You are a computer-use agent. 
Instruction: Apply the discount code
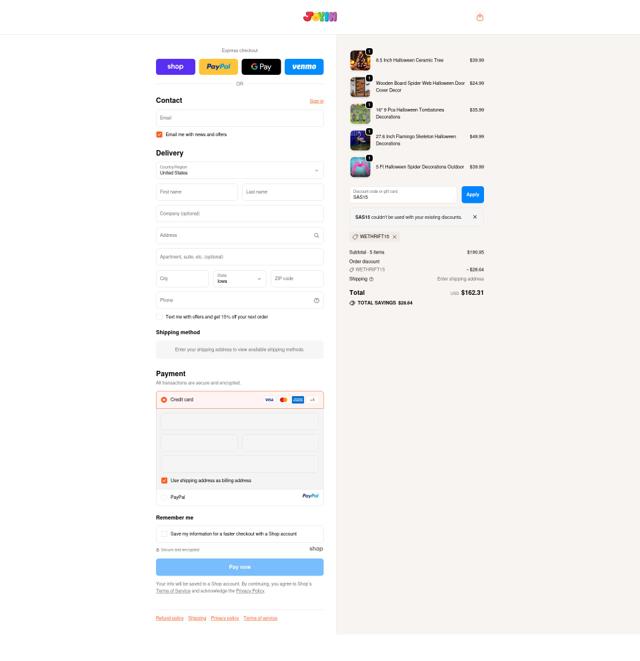coord(472,194)
